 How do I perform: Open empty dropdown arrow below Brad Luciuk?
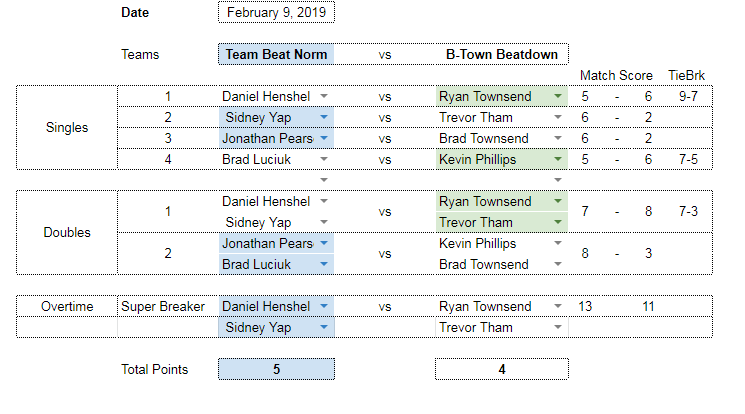point(324,180)
